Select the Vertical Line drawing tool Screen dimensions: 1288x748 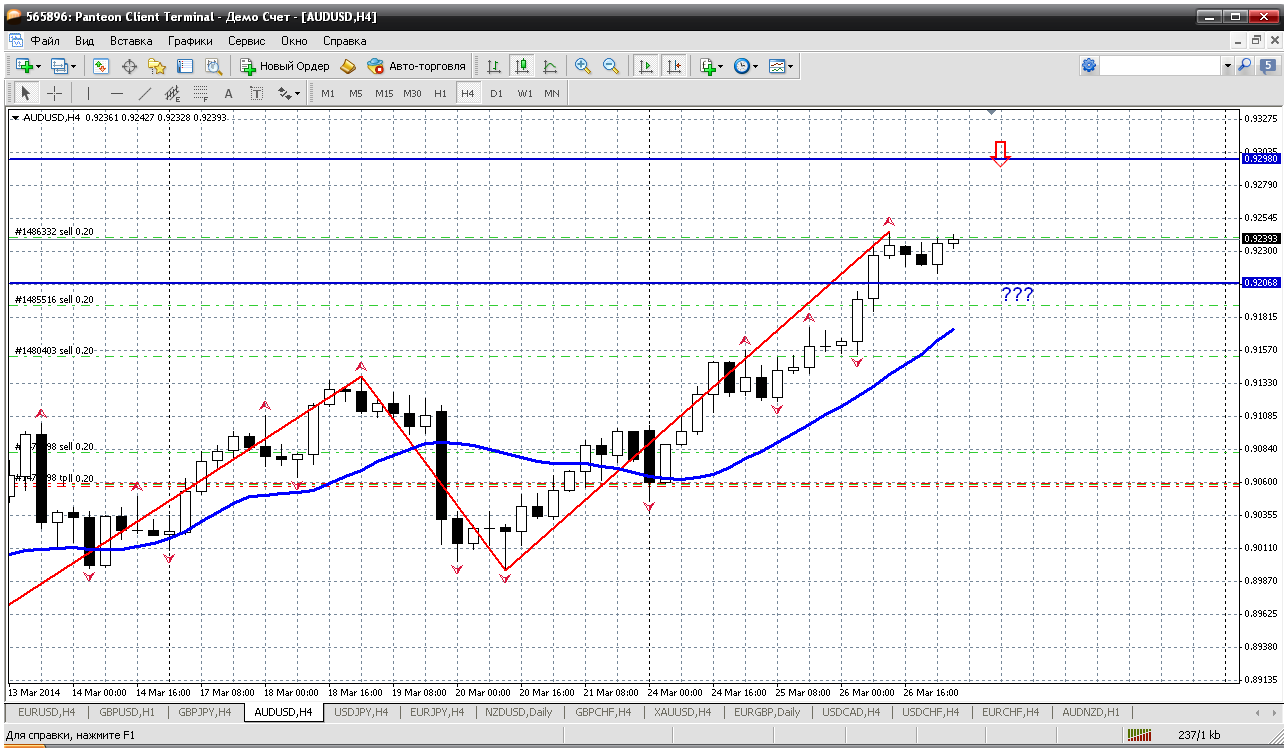tap(88, 93)
